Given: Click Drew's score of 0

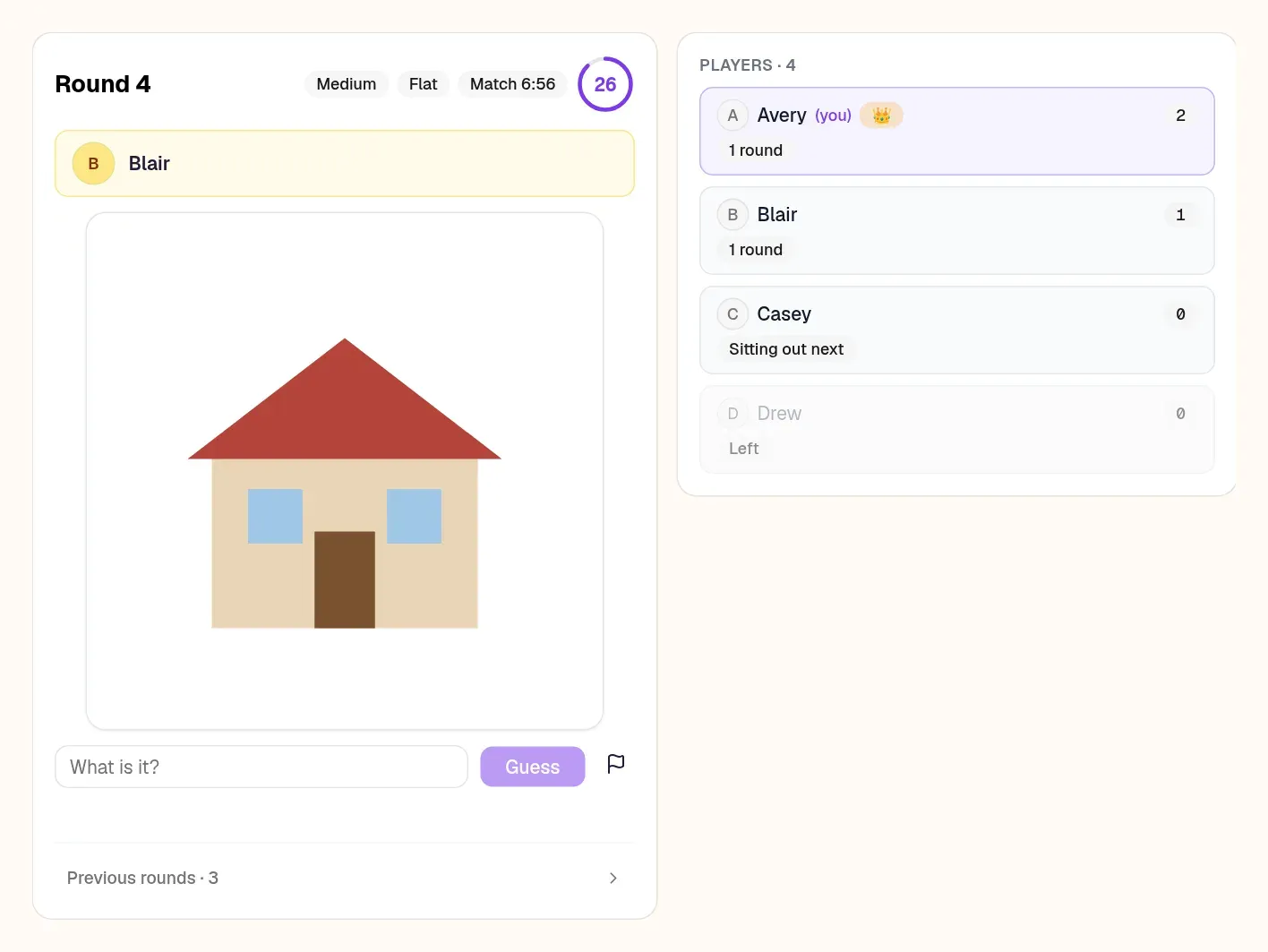Looking at the screenshot, I should click(1180, 414).
